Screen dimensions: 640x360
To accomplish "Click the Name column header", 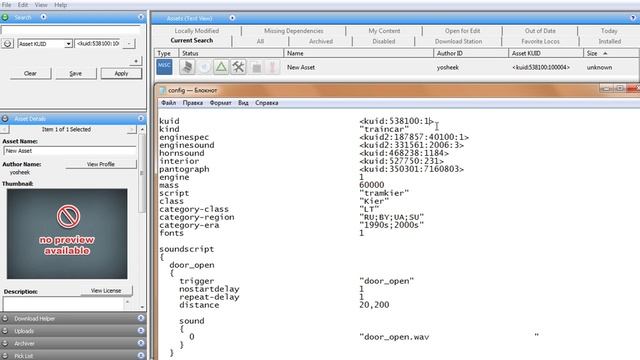I will pos(358,53).
